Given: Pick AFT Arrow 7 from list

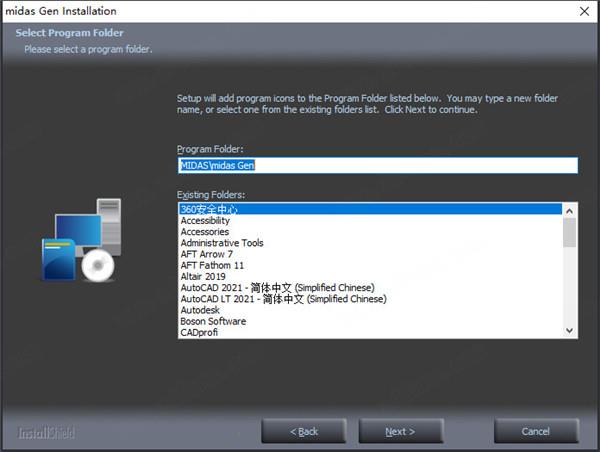Looking at the screenshot, I should pos(370,254).
